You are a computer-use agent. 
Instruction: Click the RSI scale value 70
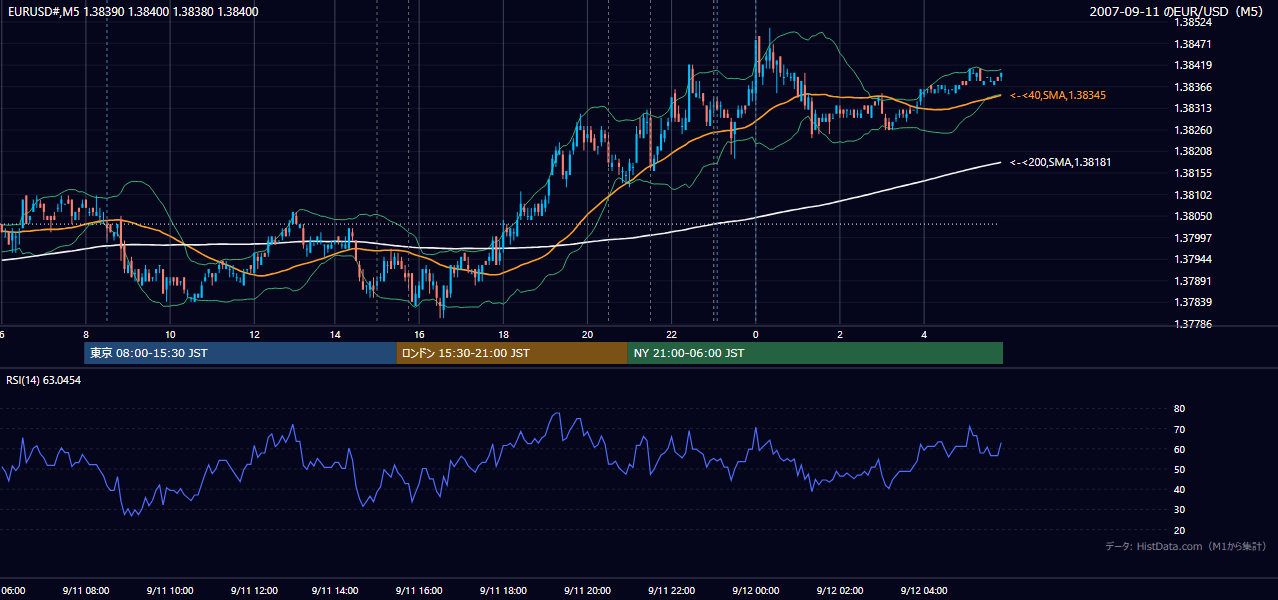(1179, 429)
